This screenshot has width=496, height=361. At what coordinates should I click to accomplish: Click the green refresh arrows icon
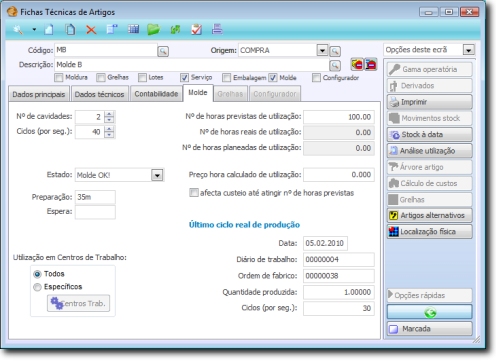click(x=175, y=30)
